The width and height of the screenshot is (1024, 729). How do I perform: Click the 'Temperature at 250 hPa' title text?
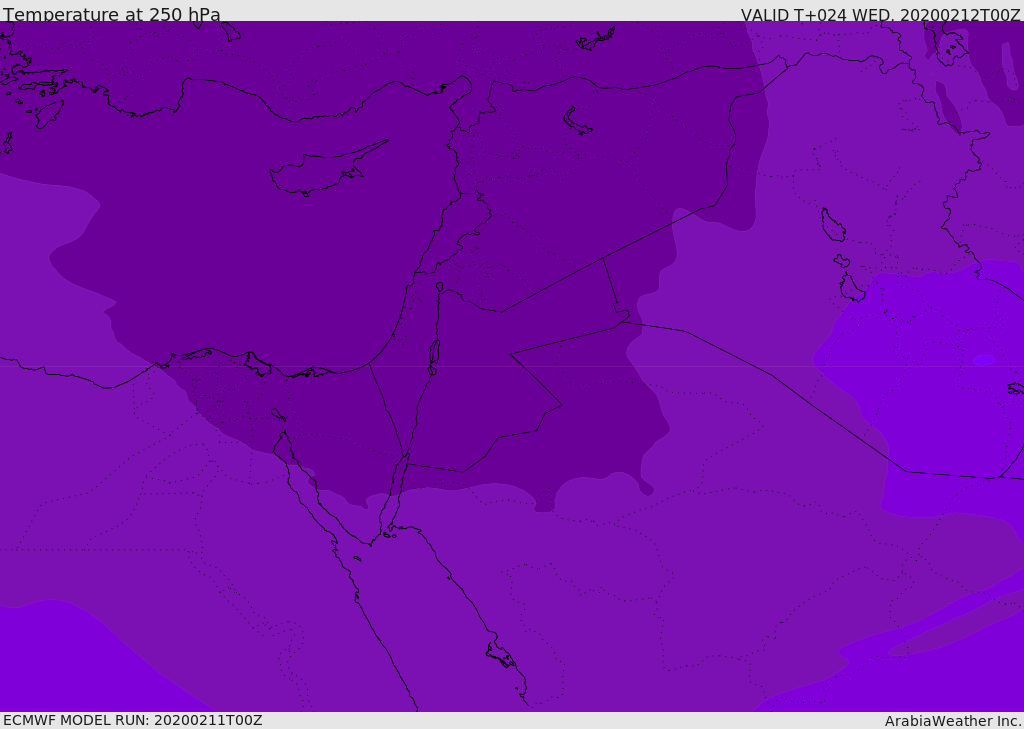pyautogui.click(x=112, y=14)
